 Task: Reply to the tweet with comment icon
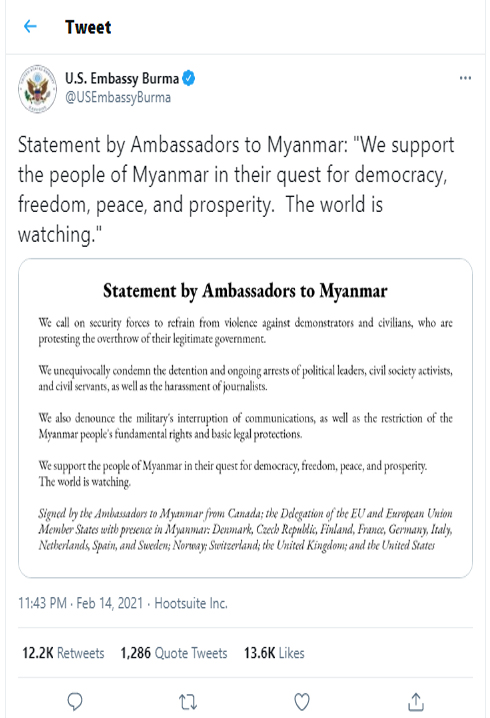[75, 701]
